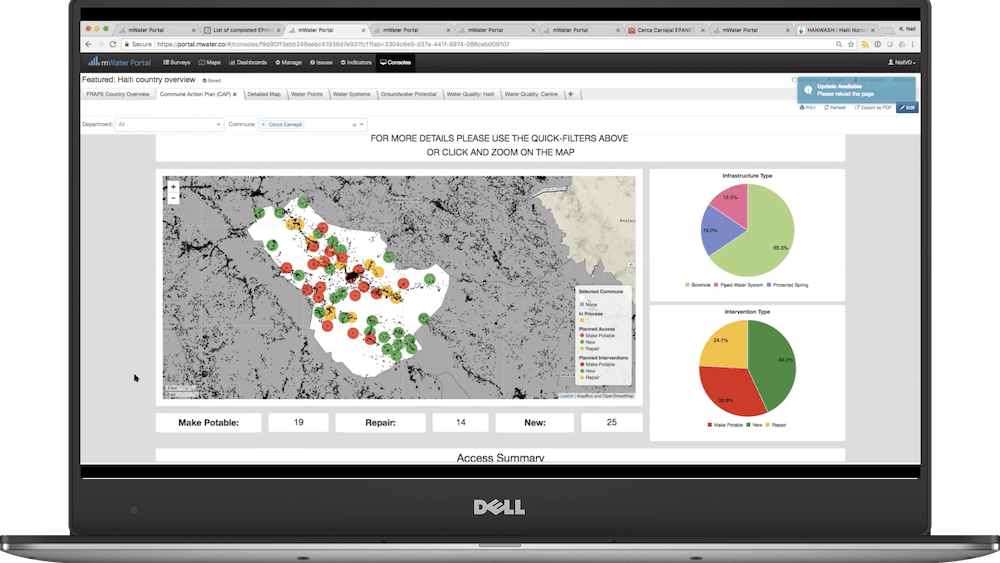Click the orange RSS extension icon

click(865, 44)
